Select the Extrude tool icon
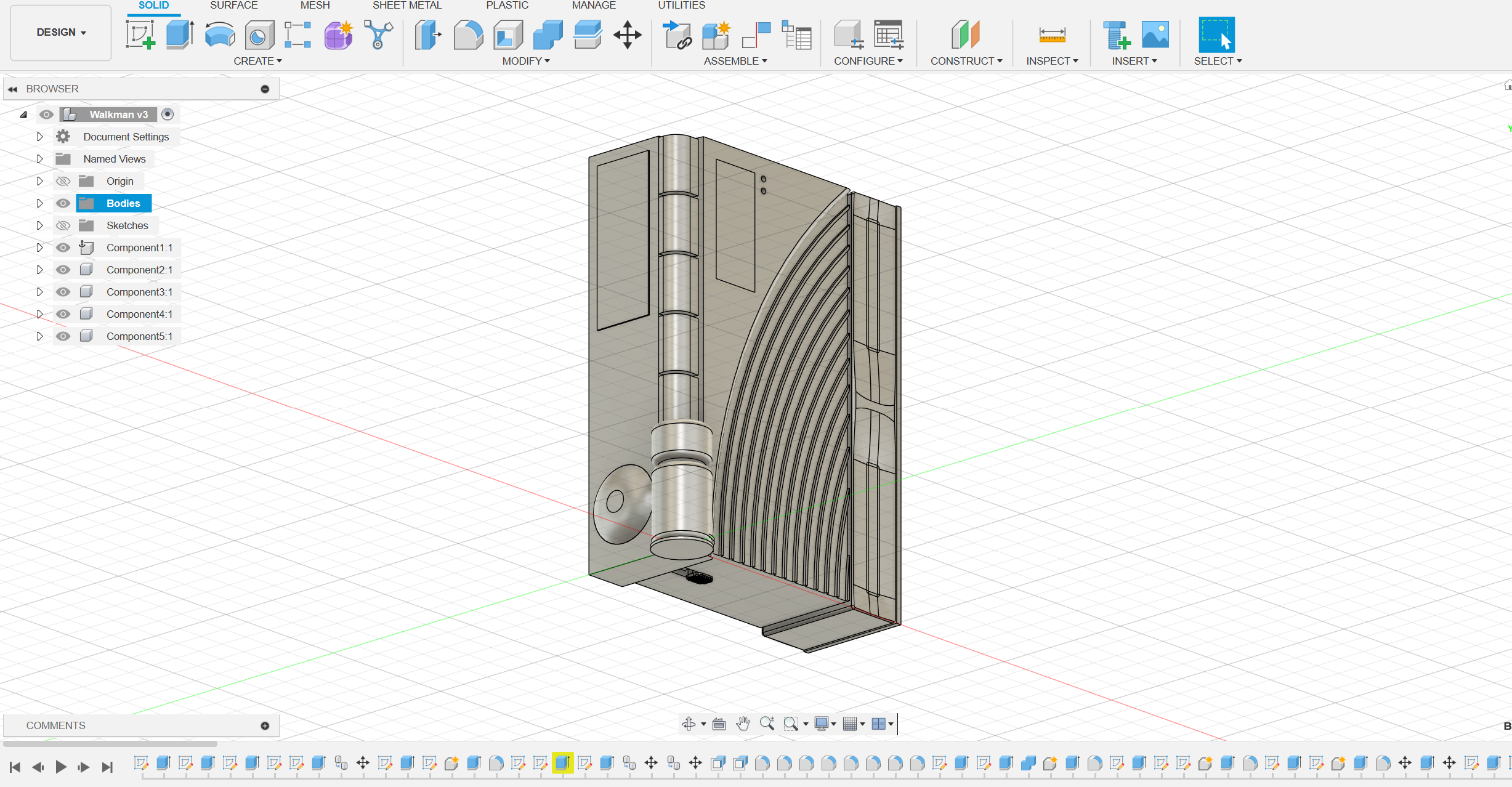Image resolution: width=1512 pixels, height=787 pixels. coord(180,34)
